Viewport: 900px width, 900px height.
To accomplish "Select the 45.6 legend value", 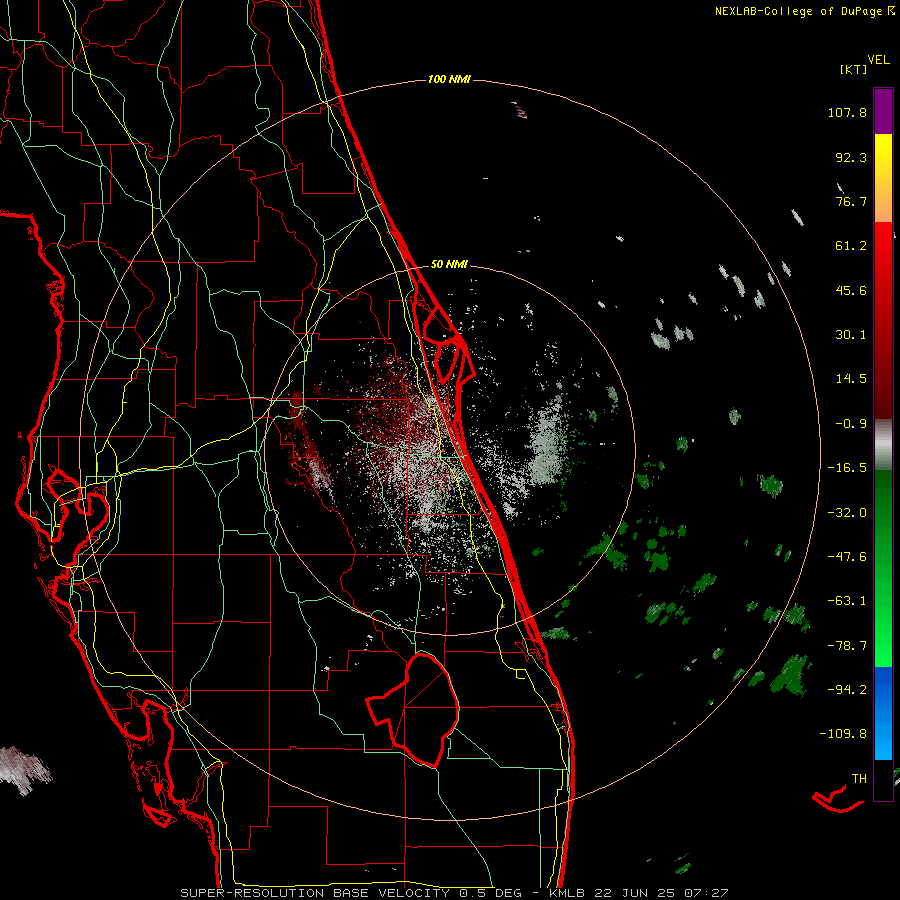I will point(851,290).
